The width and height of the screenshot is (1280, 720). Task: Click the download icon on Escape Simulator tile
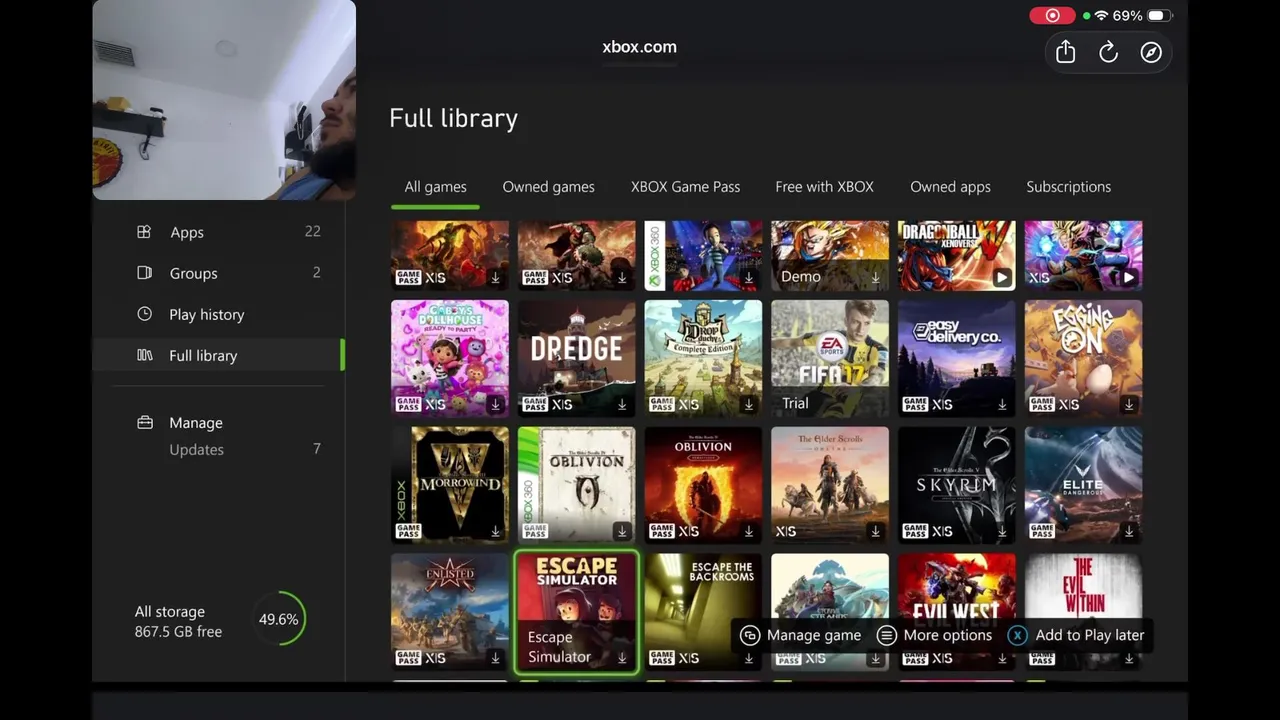622,658
